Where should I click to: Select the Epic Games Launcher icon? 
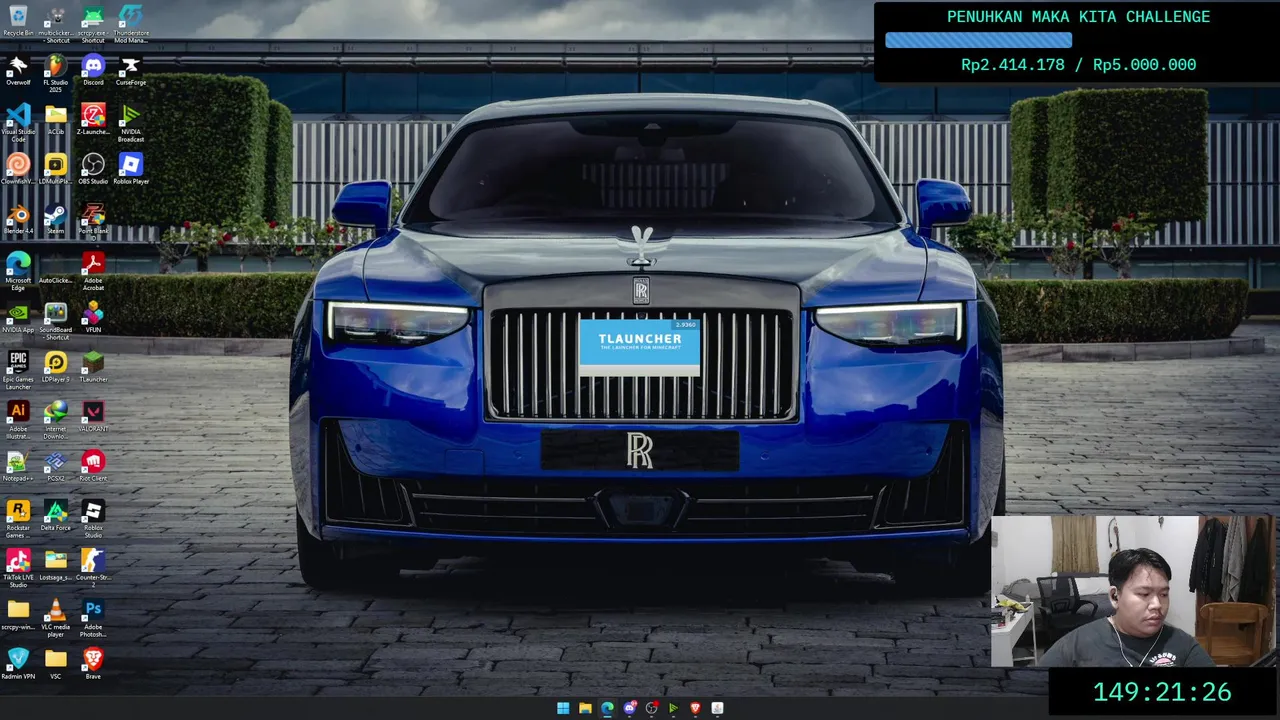pos(18,370)
